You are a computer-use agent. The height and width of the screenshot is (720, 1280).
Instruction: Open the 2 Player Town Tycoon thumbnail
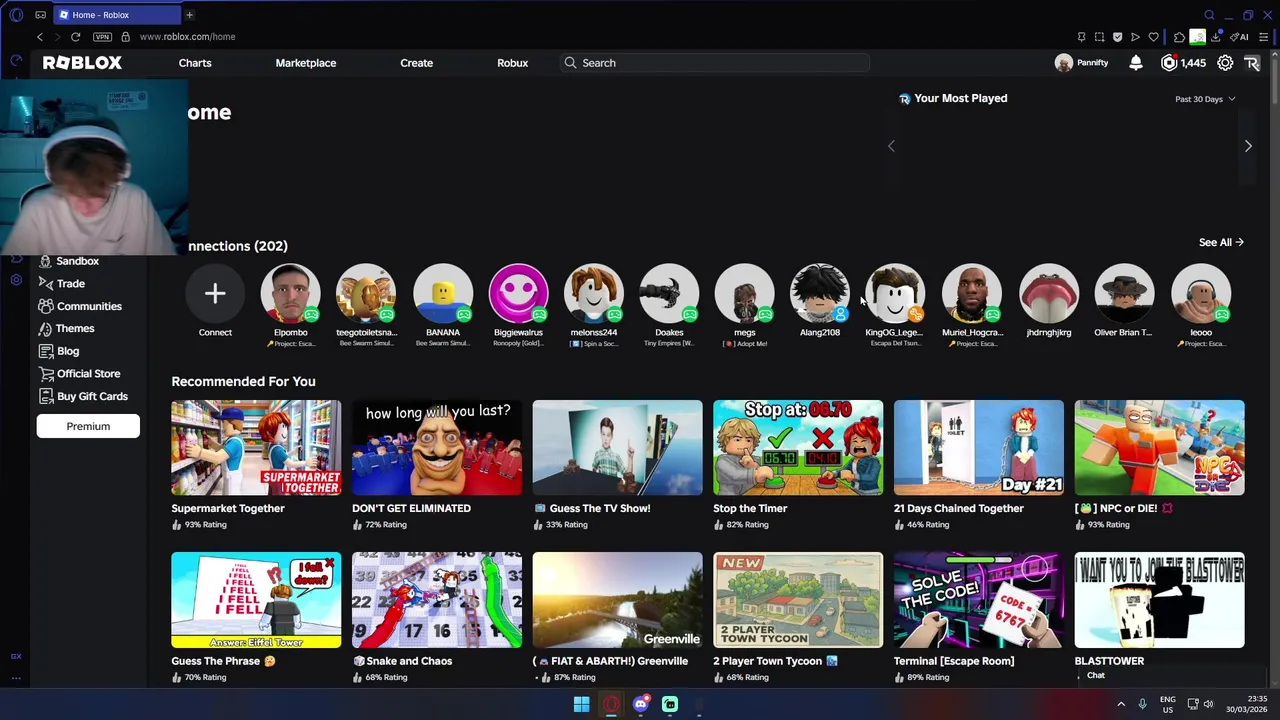[798, 600]
